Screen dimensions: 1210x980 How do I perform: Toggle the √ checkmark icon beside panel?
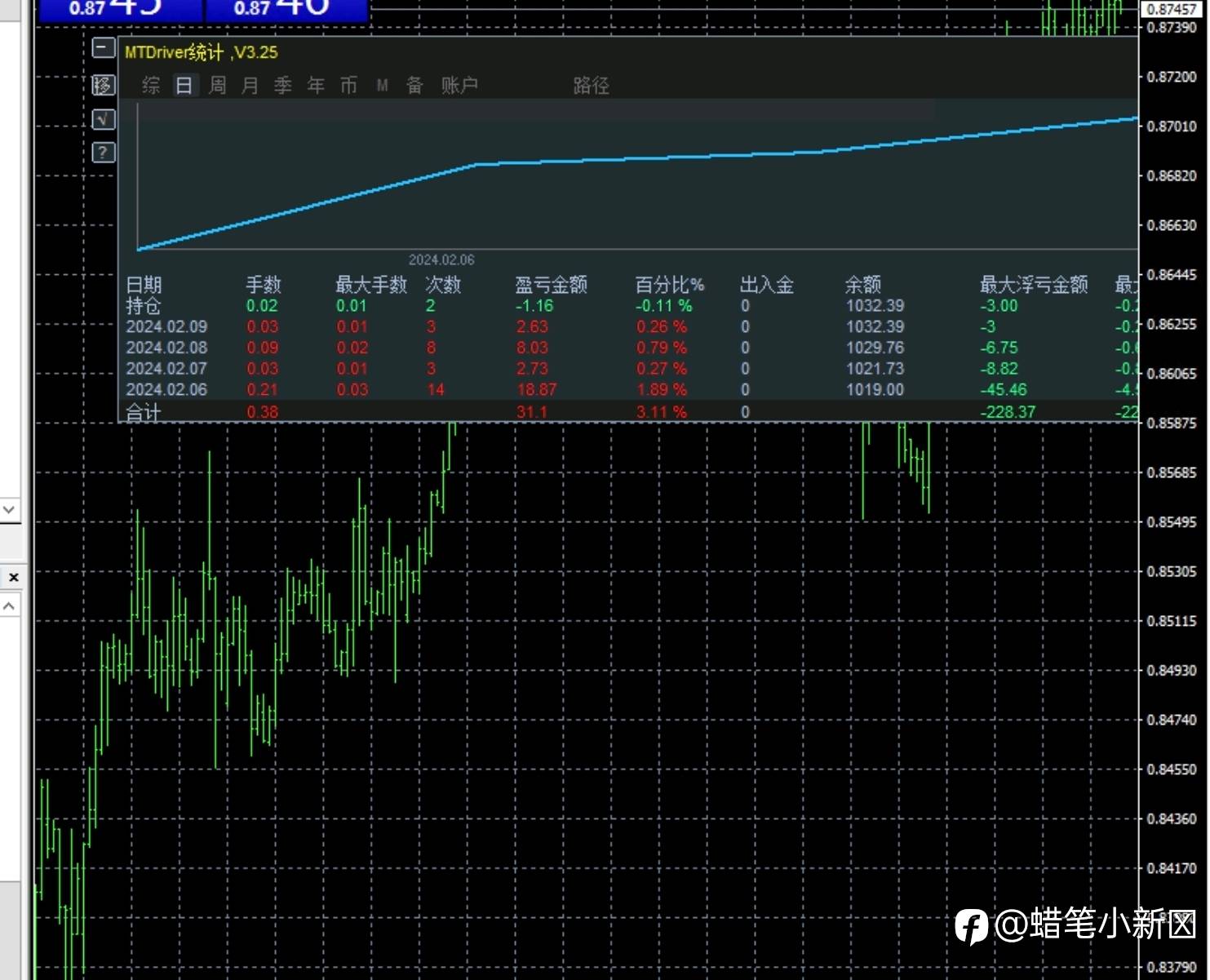[103, 119]
